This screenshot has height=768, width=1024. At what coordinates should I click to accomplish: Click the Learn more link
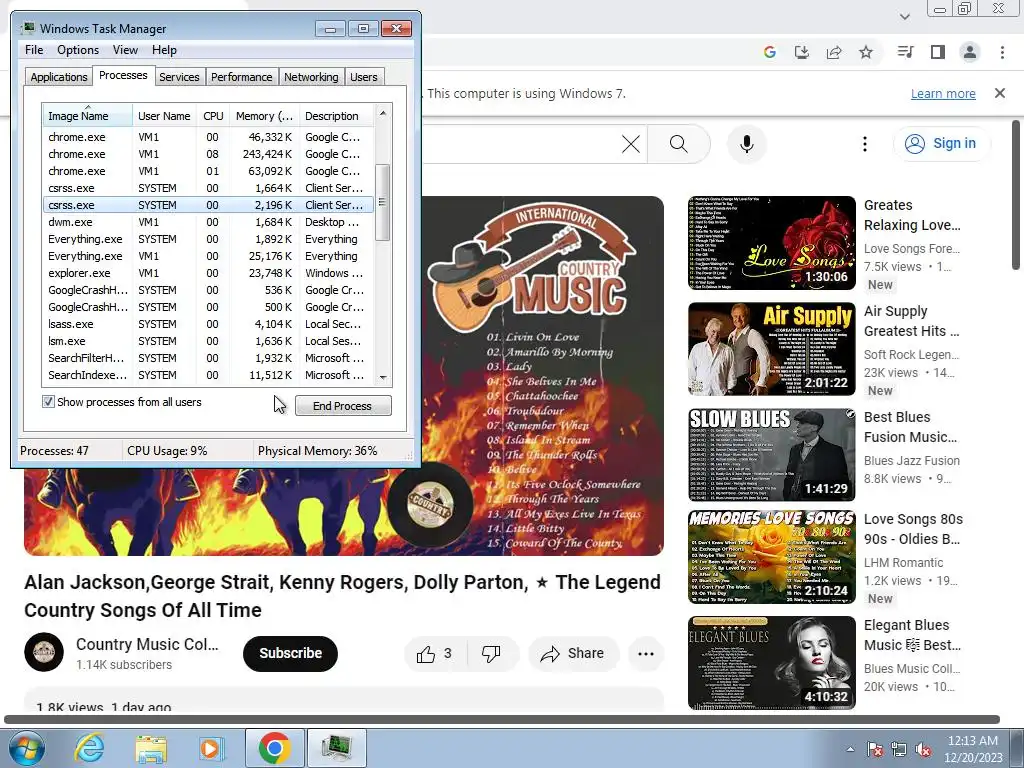943,93
